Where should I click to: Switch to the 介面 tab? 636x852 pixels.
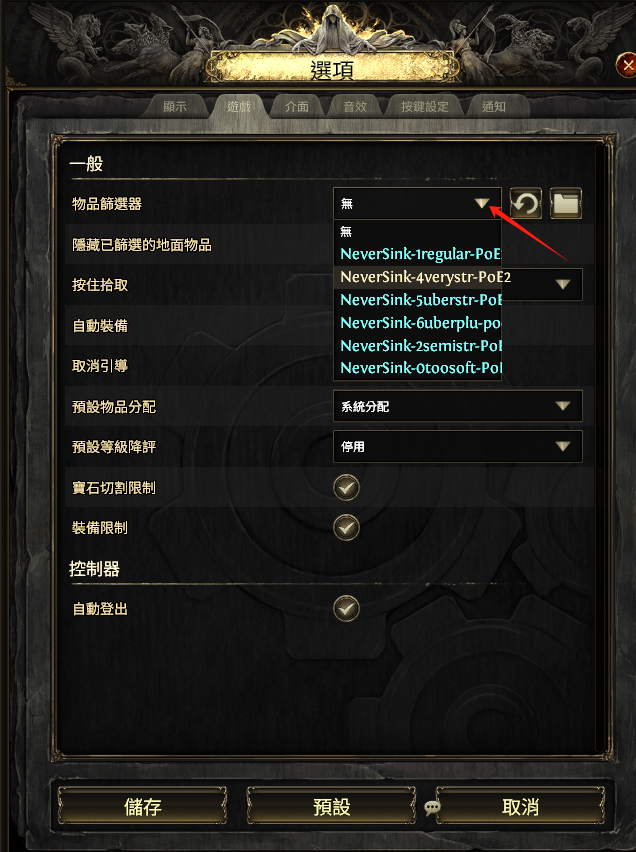pyautogui.click(x=297, y=106)
